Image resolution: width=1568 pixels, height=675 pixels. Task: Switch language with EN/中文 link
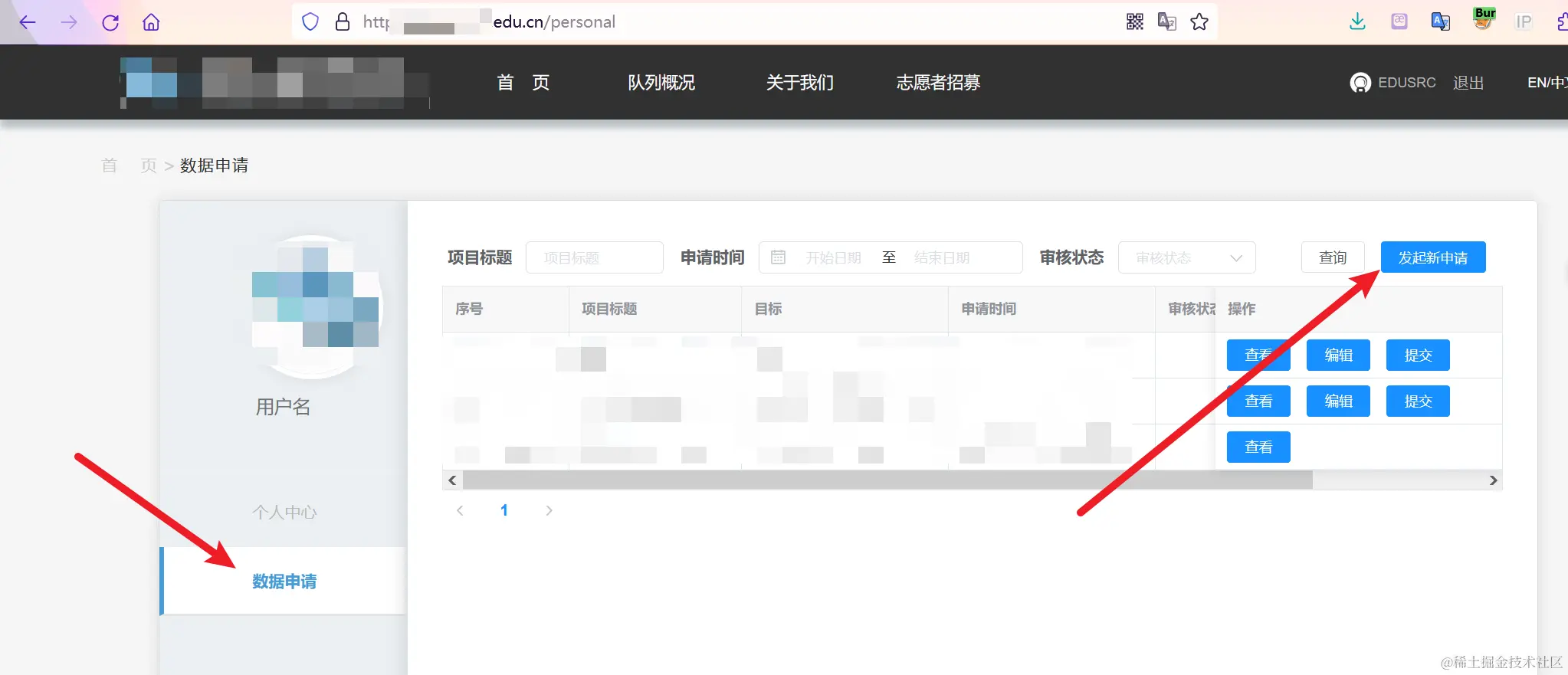point(1547,83)
